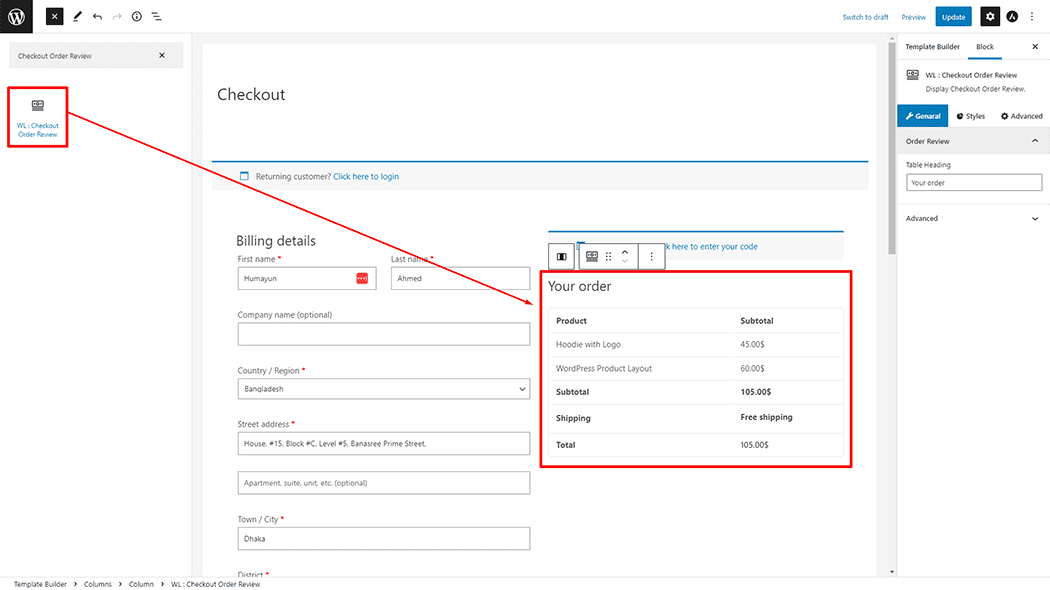Open the document Details info icon
1050x590 pixels.
point(137,17)
